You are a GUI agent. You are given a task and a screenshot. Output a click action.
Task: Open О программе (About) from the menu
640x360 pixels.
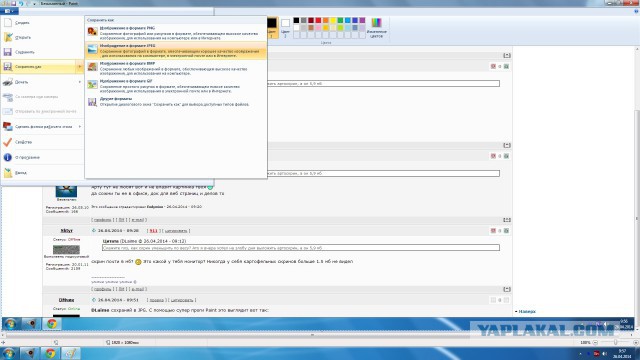tap(42, 157)
